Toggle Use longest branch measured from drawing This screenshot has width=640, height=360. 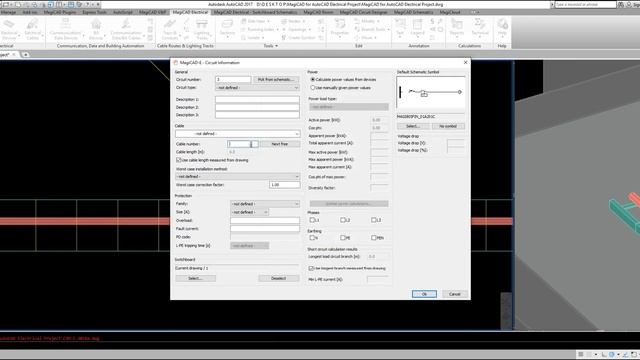pos(311,269)
